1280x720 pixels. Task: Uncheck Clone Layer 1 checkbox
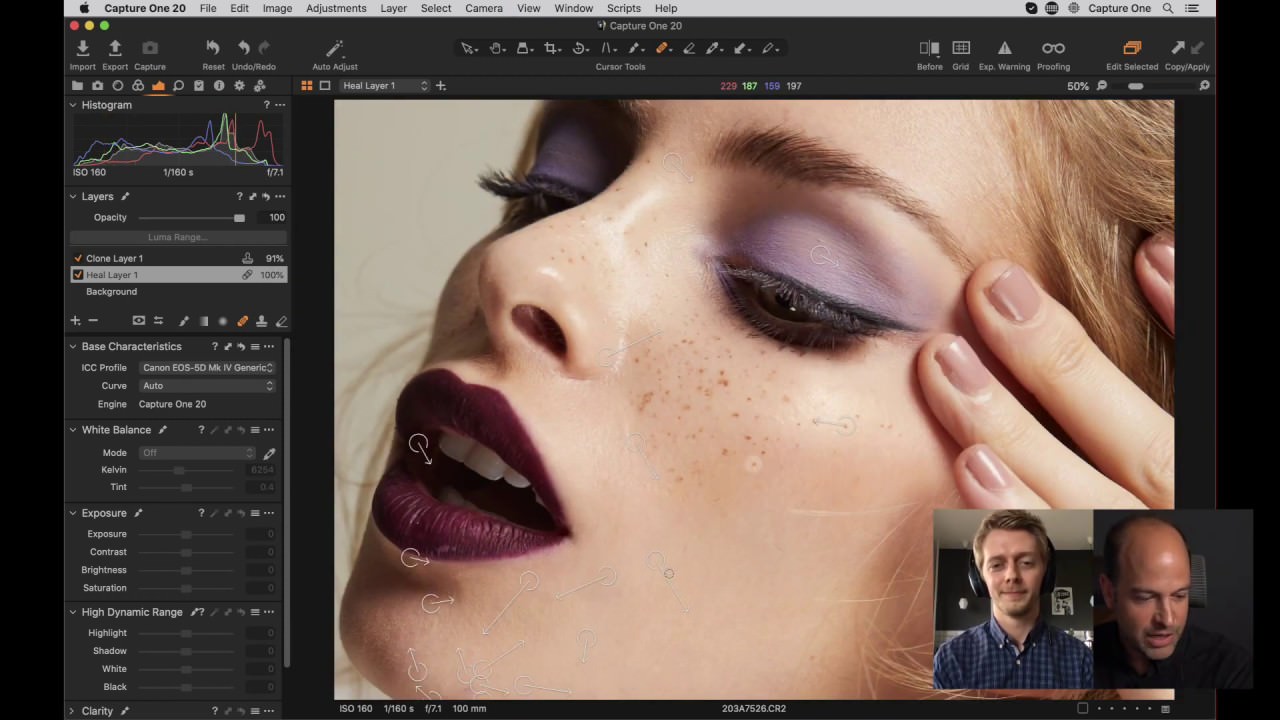(78, 258)
